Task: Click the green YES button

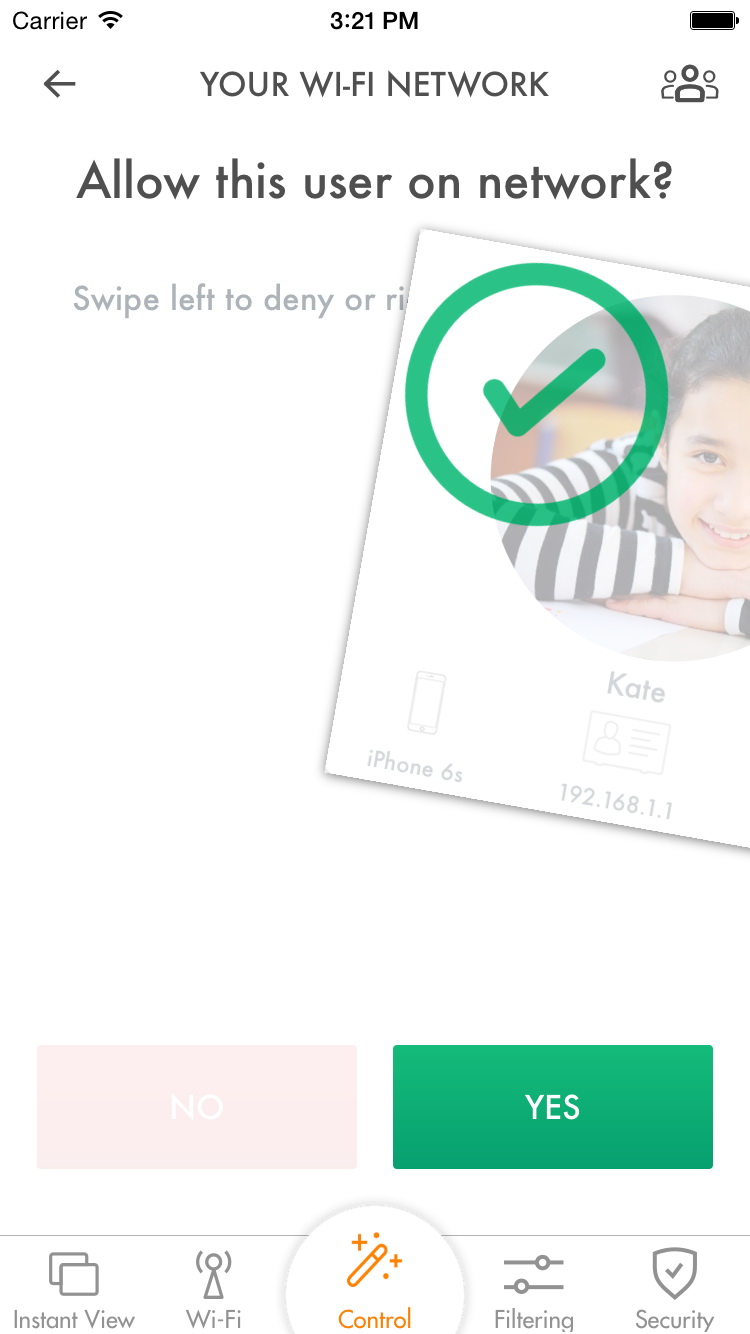Action: tap(553, 1107)
